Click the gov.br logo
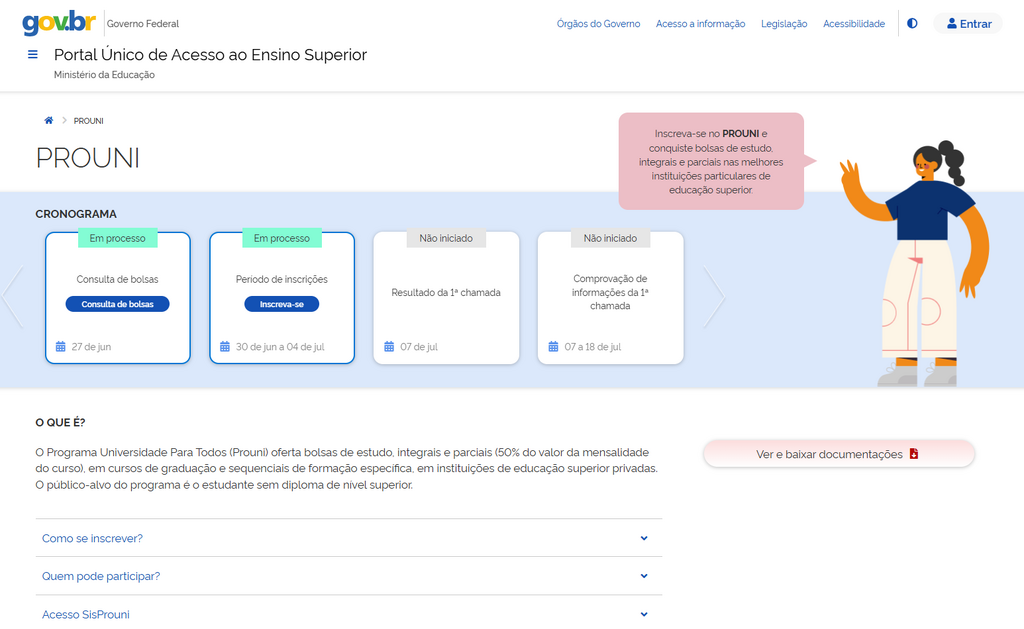 (59, 23)
